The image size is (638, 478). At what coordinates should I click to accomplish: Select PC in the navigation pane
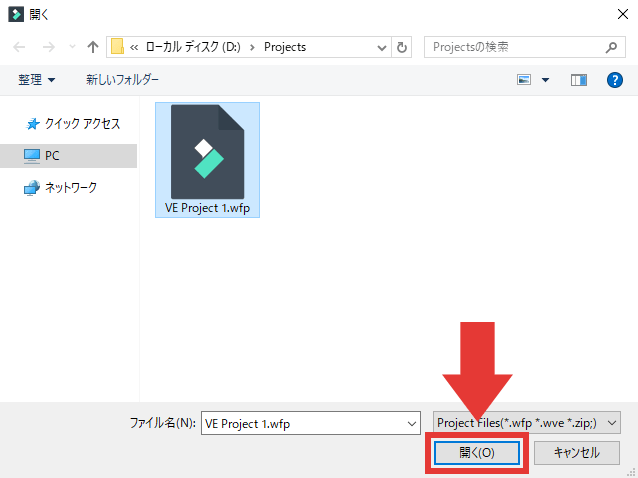point(68,156)
